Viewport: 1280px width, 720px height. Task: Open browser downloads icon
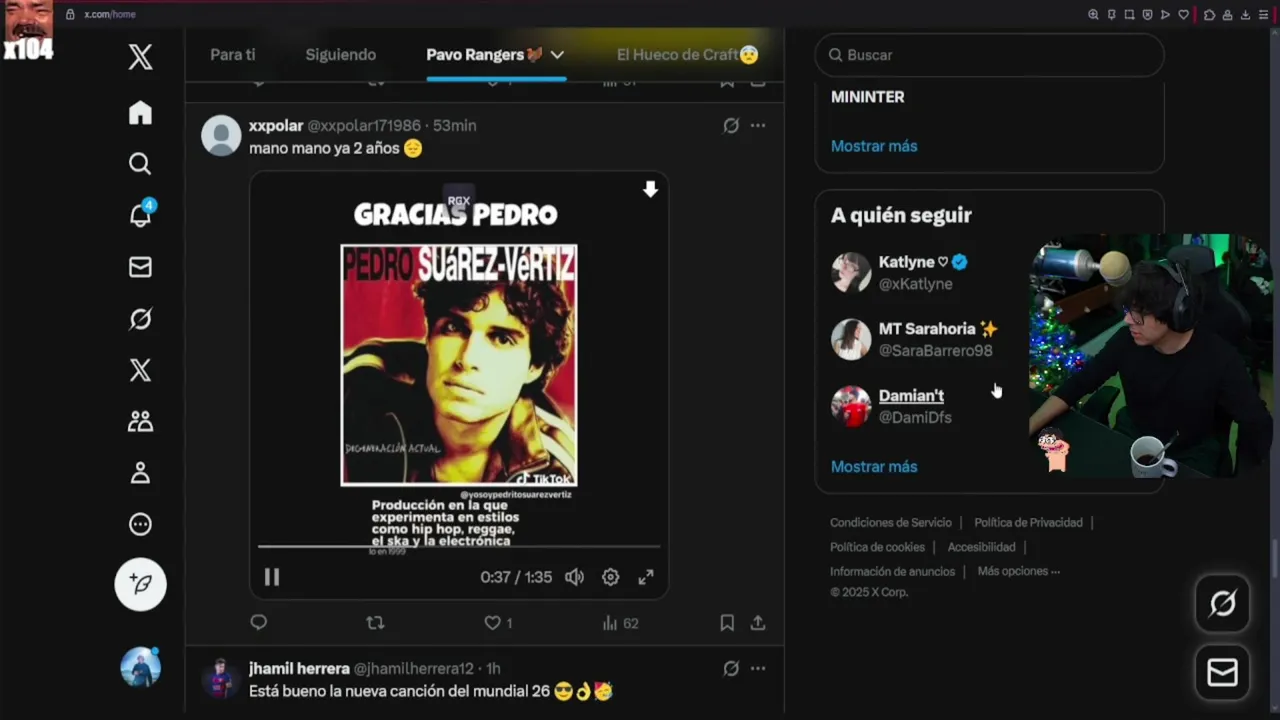(x=1245, y=14)
